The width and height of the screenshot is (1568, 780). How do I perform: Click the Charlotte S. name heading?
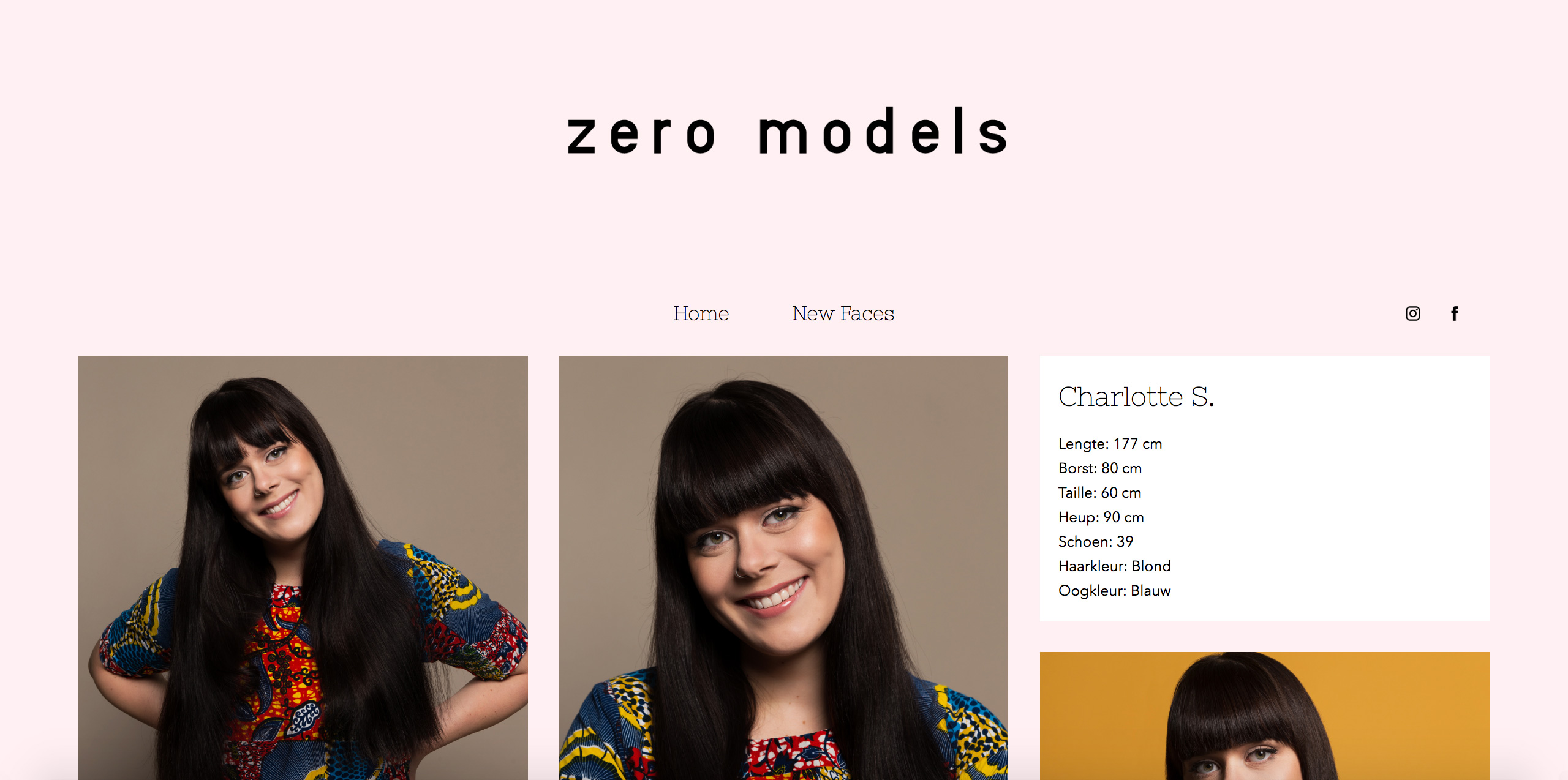tap(1136, 397)
